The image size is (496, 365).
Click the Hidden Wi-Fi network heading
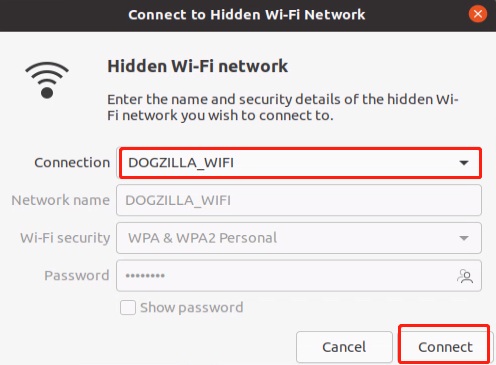[197, 66]
